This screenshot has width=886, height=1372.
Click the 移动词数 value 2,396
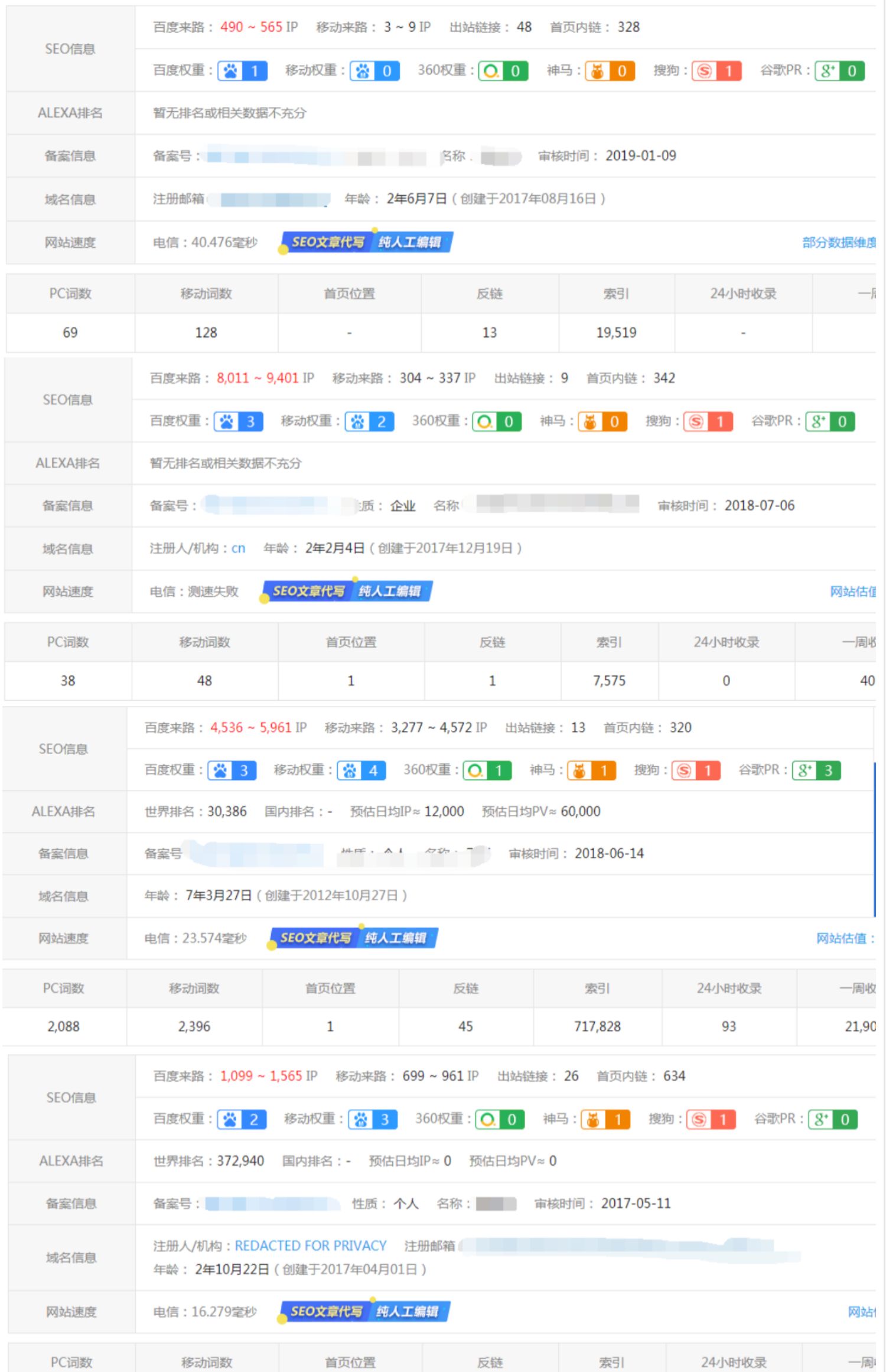194,1026
